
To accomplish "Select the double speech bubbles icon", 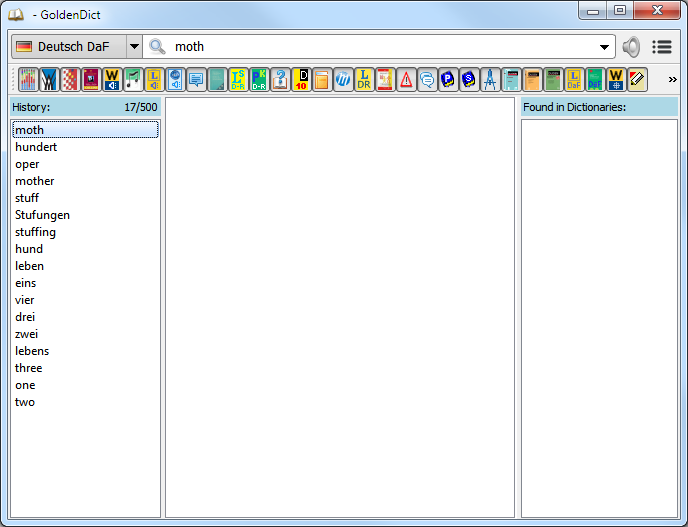I will point(427,79).
